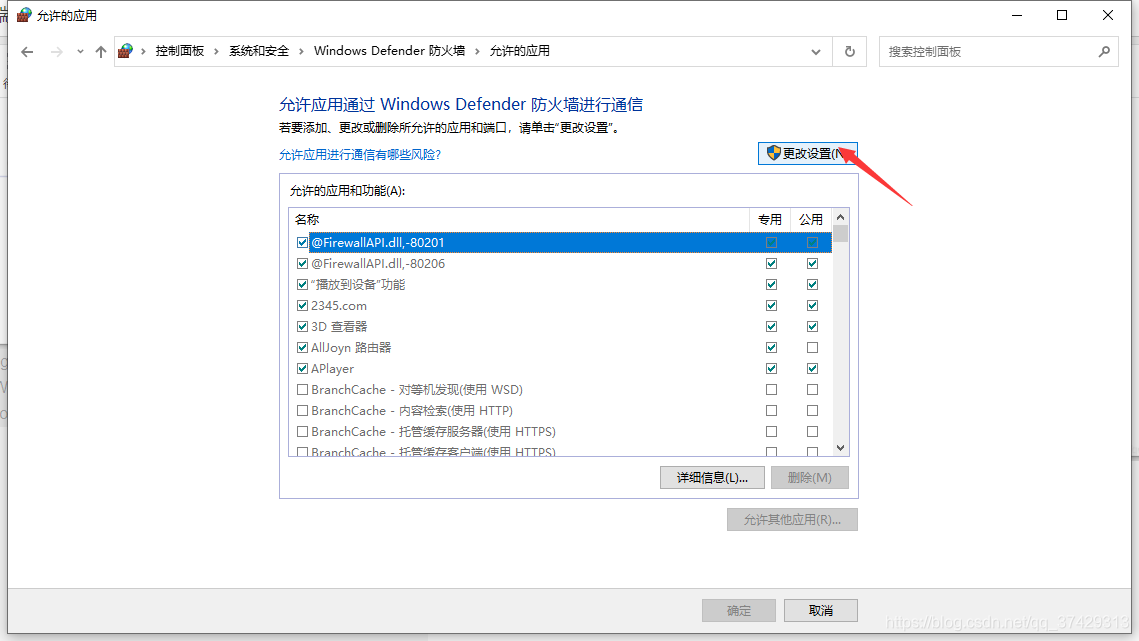Click the firewall icon in address bar
The image size is (1139, 641).
click(126, 51)
